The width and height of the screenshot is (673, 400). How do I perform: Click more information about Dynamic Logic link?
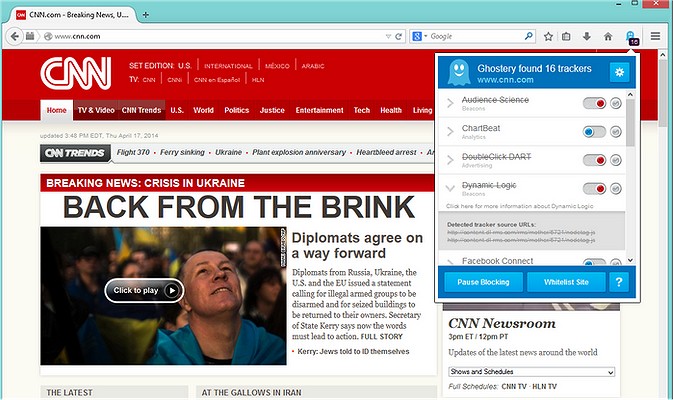pos(519,206)
